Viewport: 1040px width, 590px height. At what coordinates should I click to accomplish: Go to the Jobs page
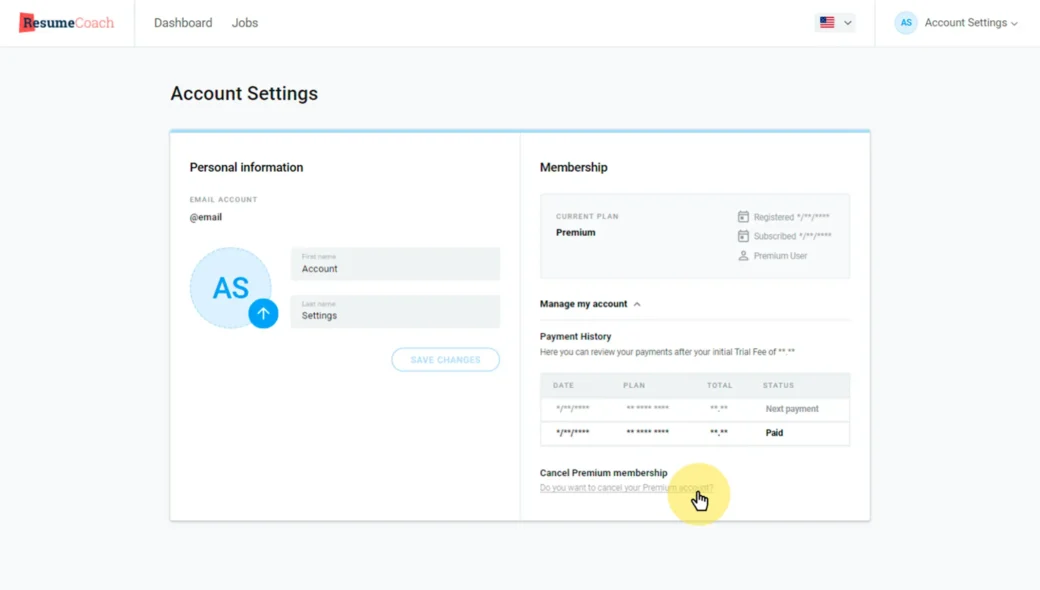[245, 23]
